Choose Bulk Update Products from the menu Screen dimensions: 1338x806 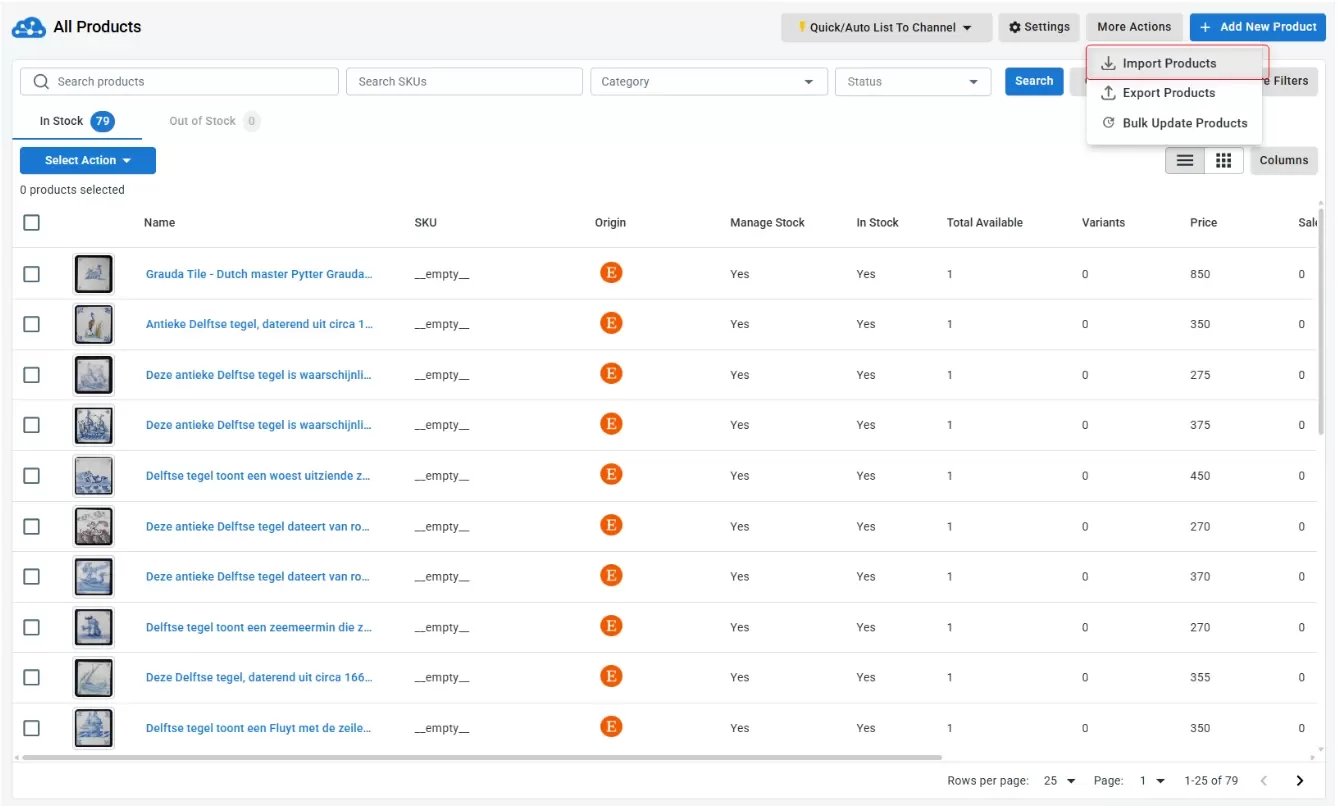point(1175,123)
